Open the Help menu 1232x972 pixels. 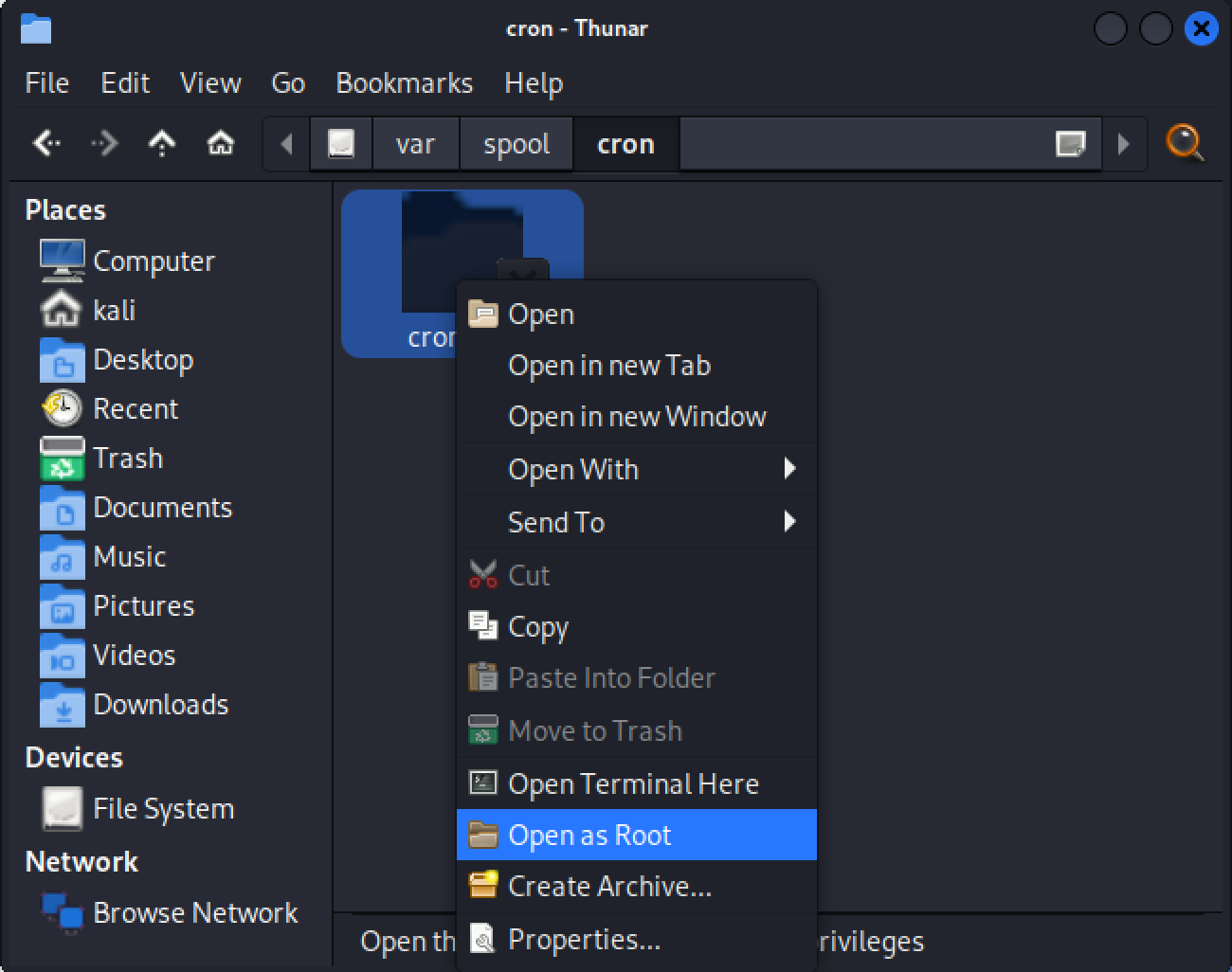pos(534,83)
